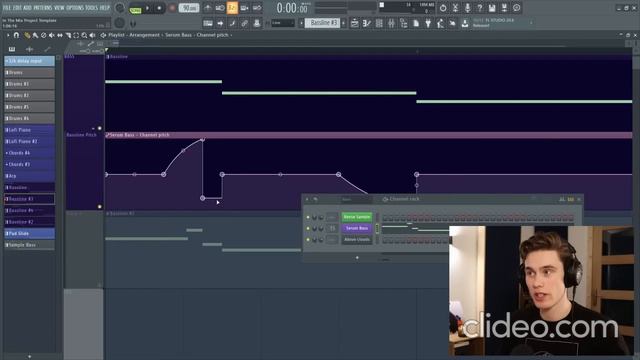The image size is (640, 360).
Task: Toggle the loop recording icon
Action: click(257, 8)
